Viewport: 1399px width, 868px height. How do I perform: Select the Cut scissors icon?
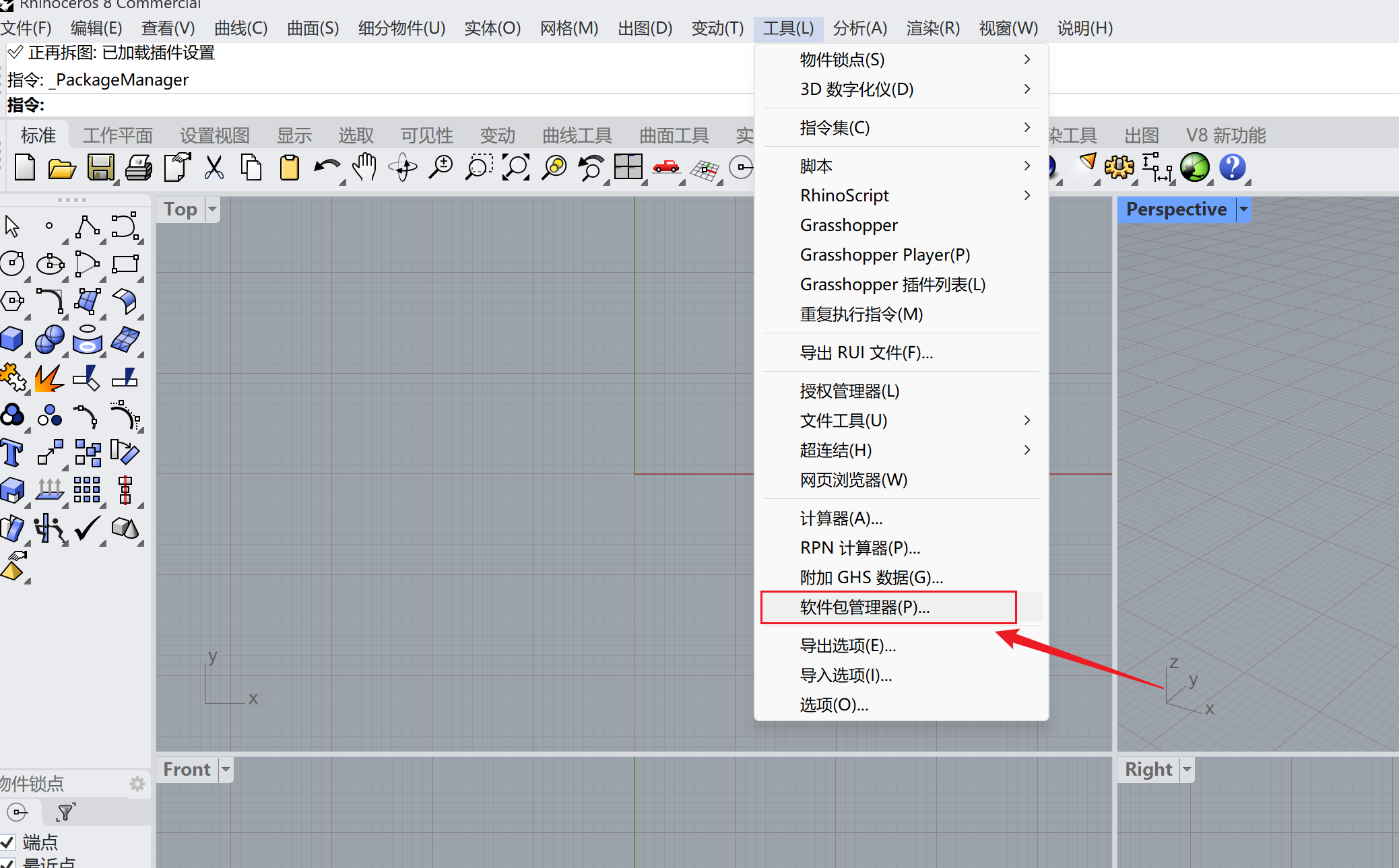coord(214,167)
